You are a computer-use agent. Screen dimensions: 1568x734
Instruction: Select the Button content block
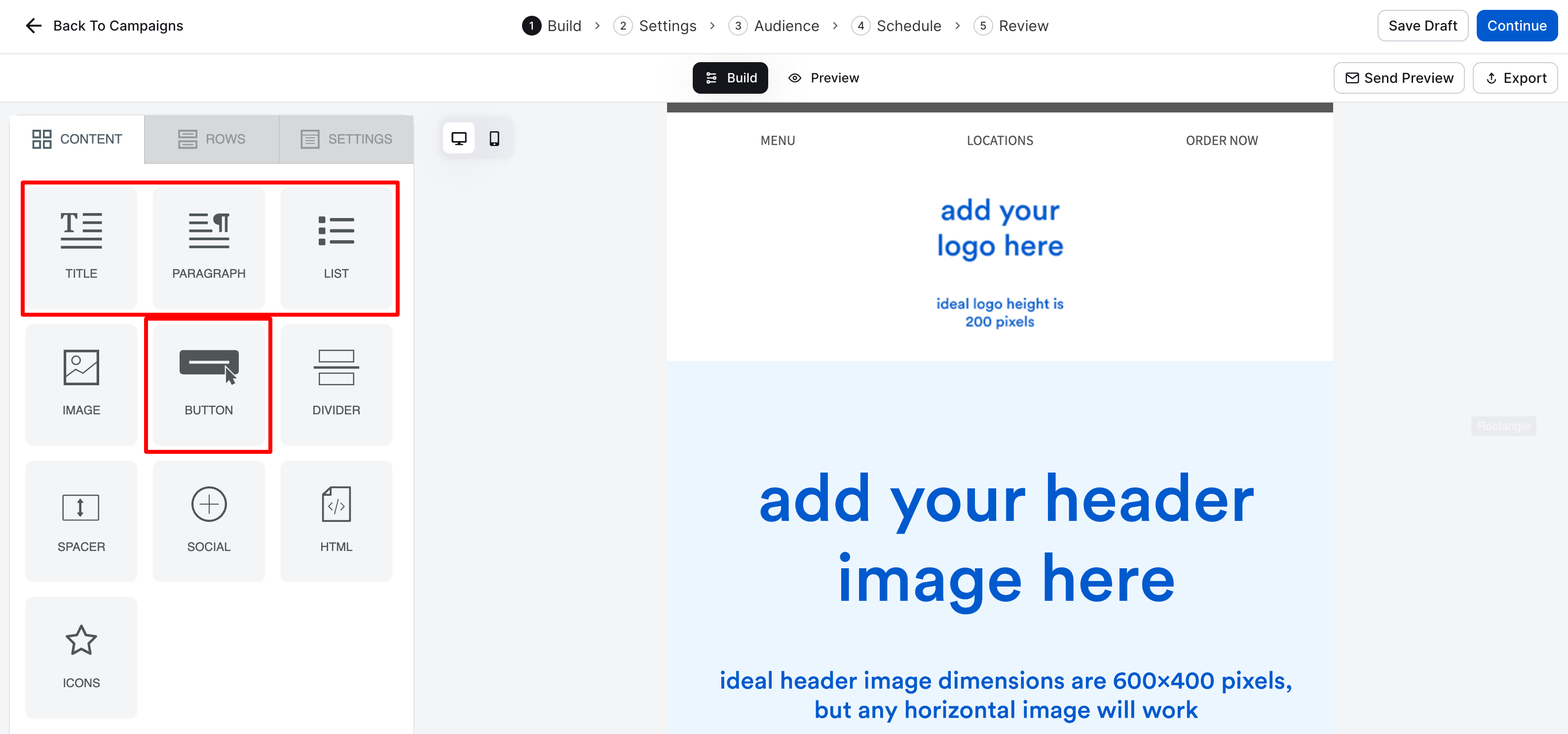209,385
